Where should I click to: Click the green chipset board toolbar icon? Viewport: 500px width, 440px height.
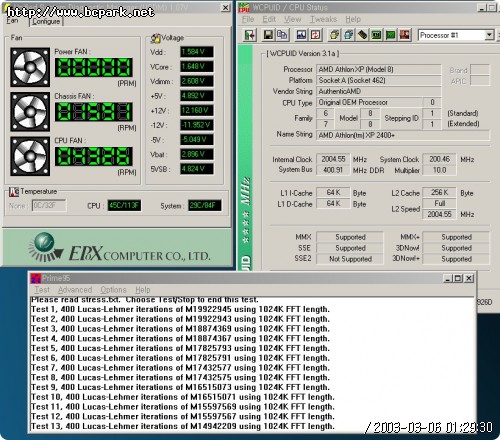tap(377, 35)
